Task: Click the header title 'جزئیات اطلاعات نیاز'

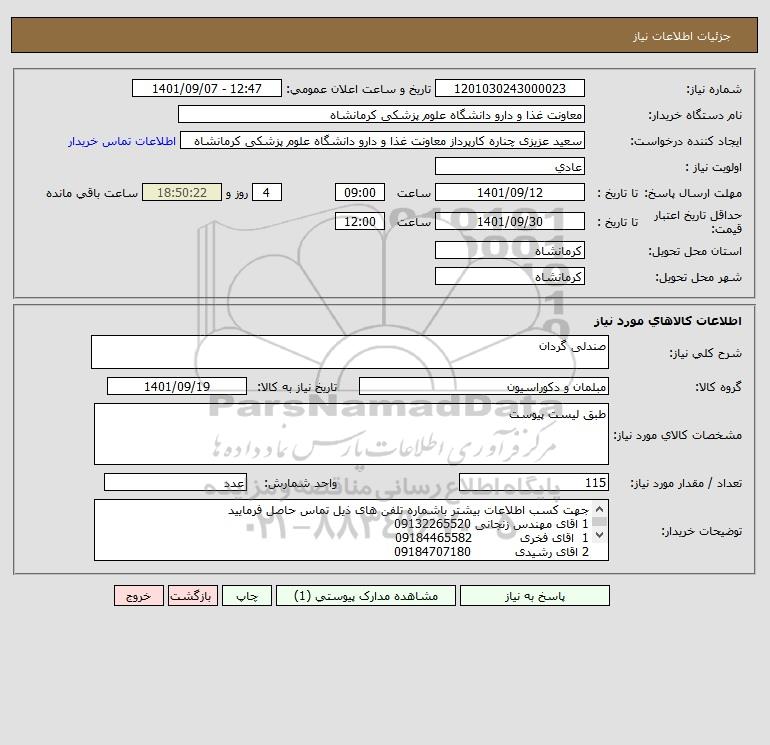Action: tap(682, 36)
